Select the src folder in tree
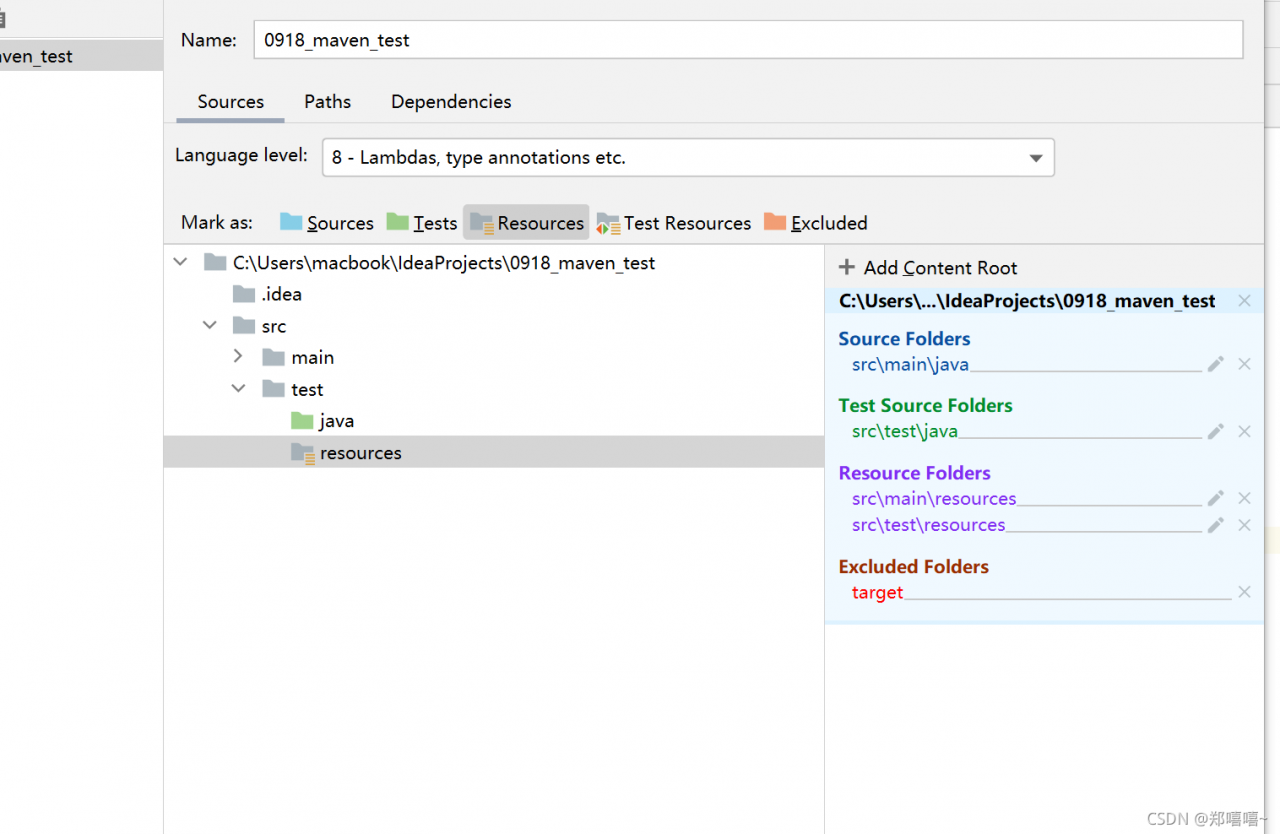Screen dimensions: 1280x834 coord(260,326)
